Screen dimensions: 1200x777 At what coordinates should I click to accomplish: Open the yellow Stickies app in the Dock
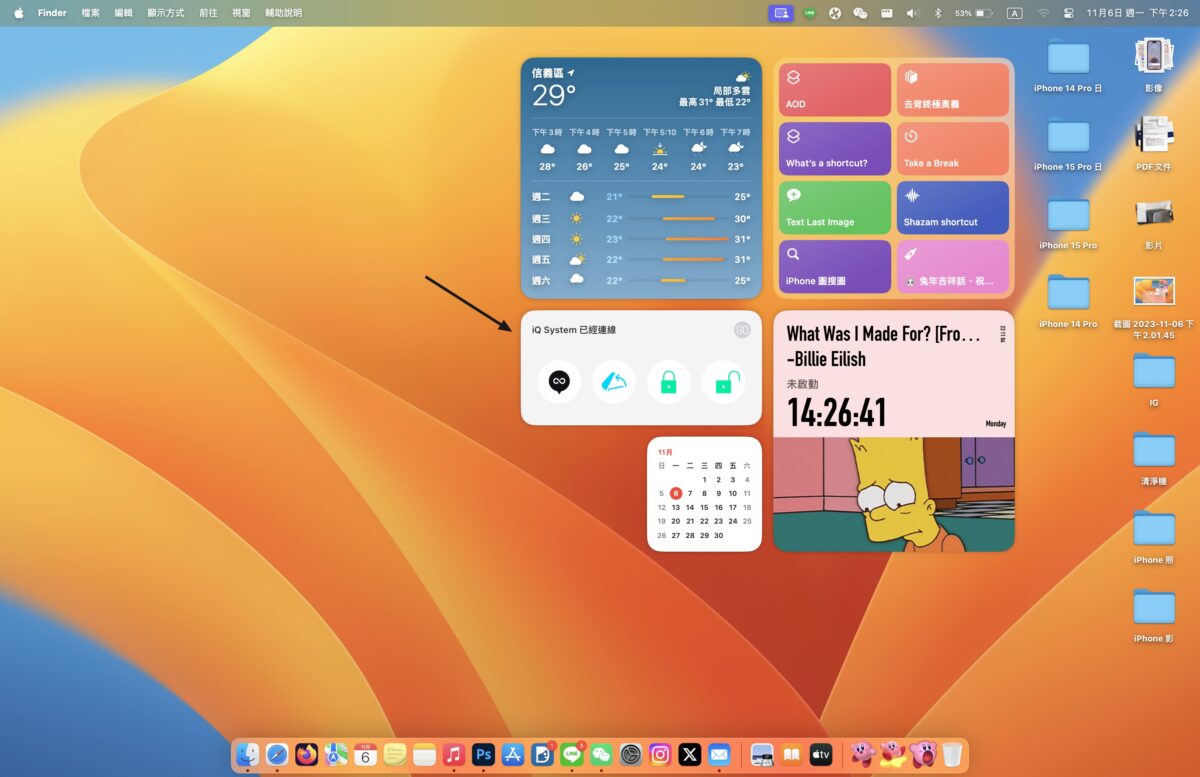click(395, 754)
